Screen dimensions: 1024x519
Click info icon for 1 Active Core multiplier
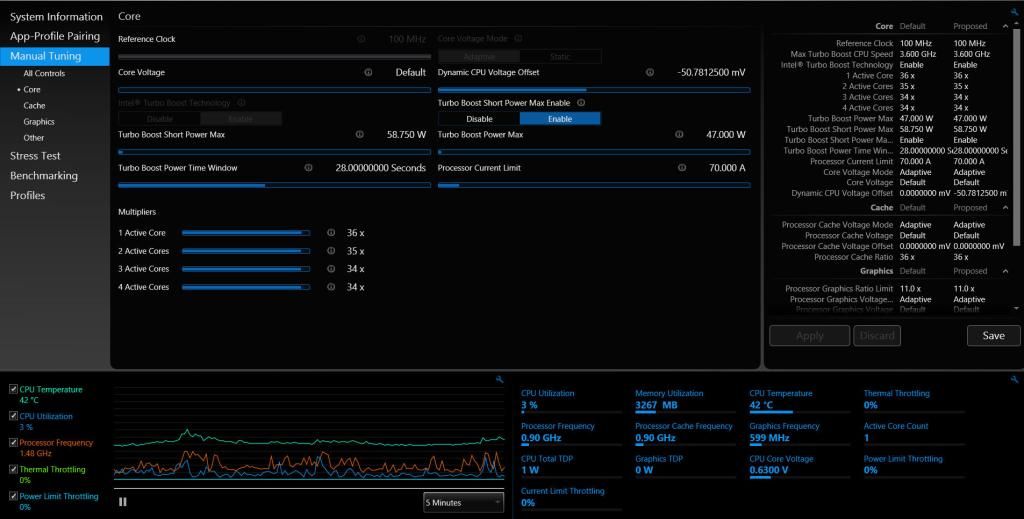pyautogui.click(x=331, y=232)
